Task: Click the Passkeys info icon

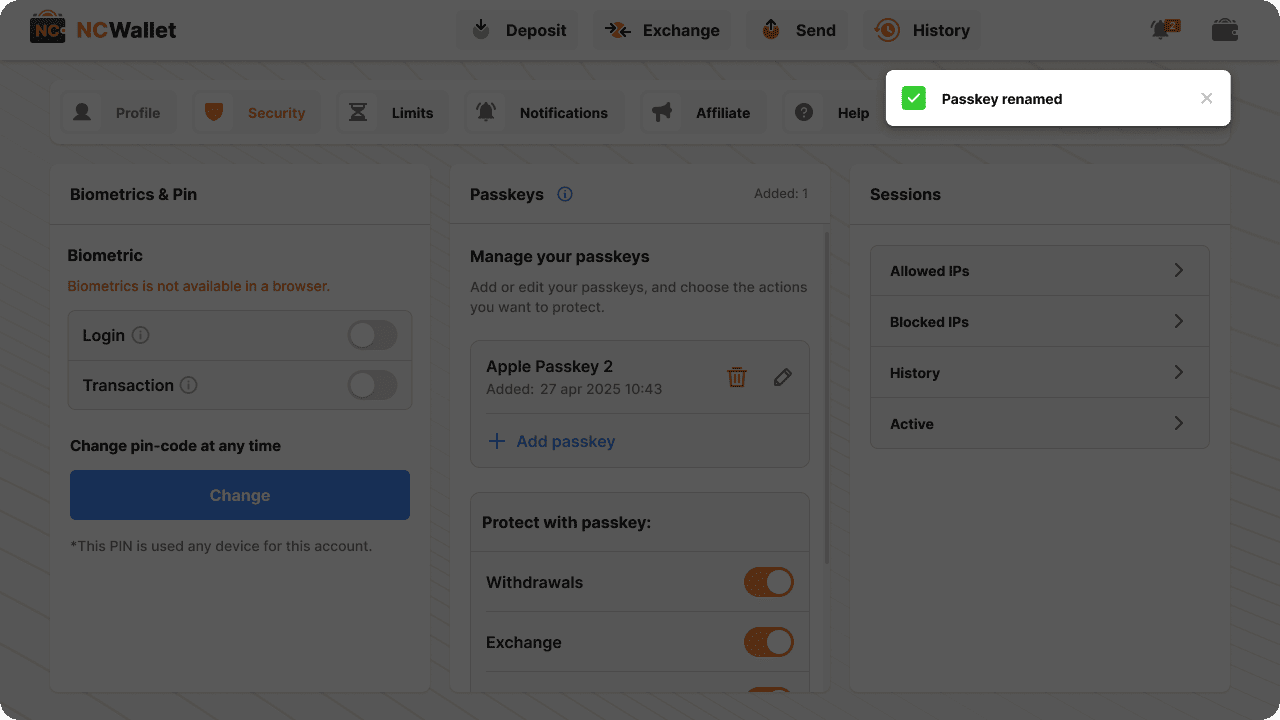Action: tap(565, 194)
